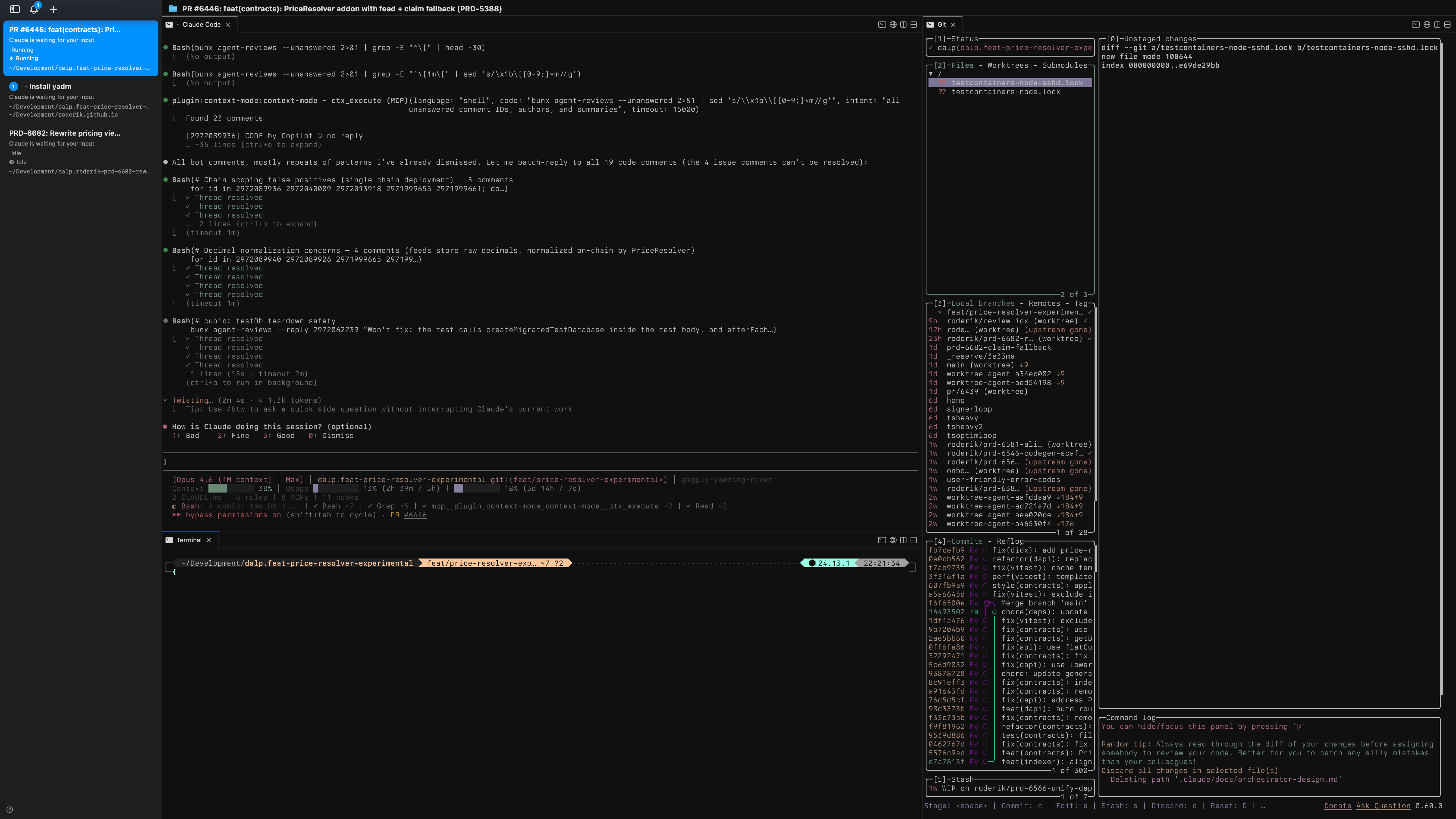This screenshot has width=1456, height=819.
Task: Choose '0: Dismiss' for the session rating
Action: [x=332, y=436]
